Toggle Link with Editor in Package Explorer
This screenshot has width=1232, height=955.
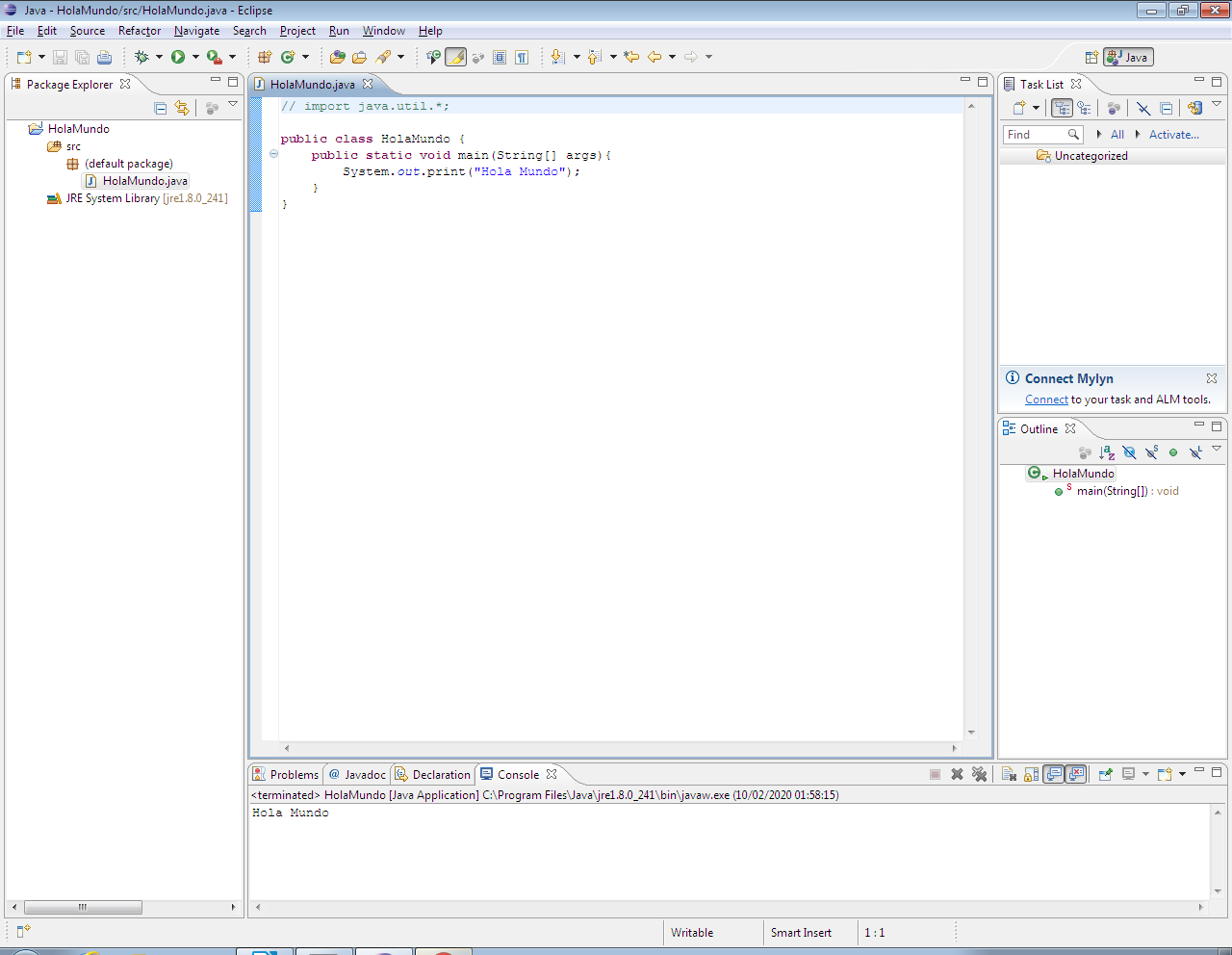click(182, 108)
